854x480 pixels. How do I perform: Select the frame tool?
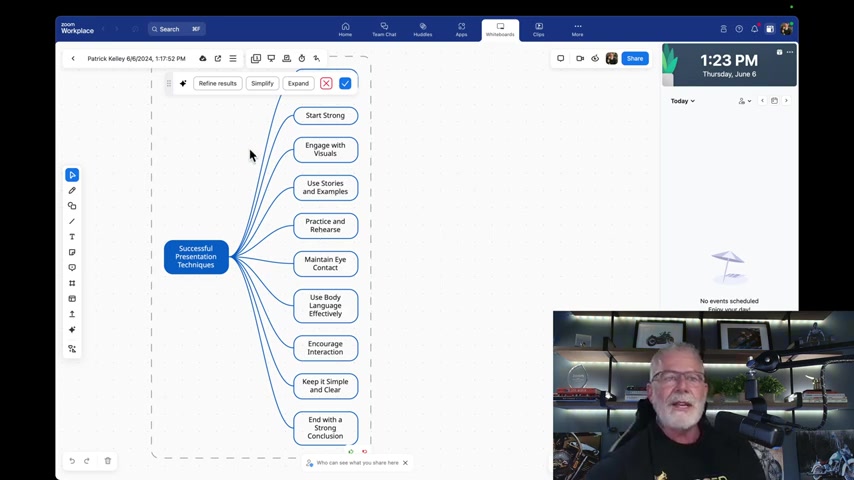[72, 283]
